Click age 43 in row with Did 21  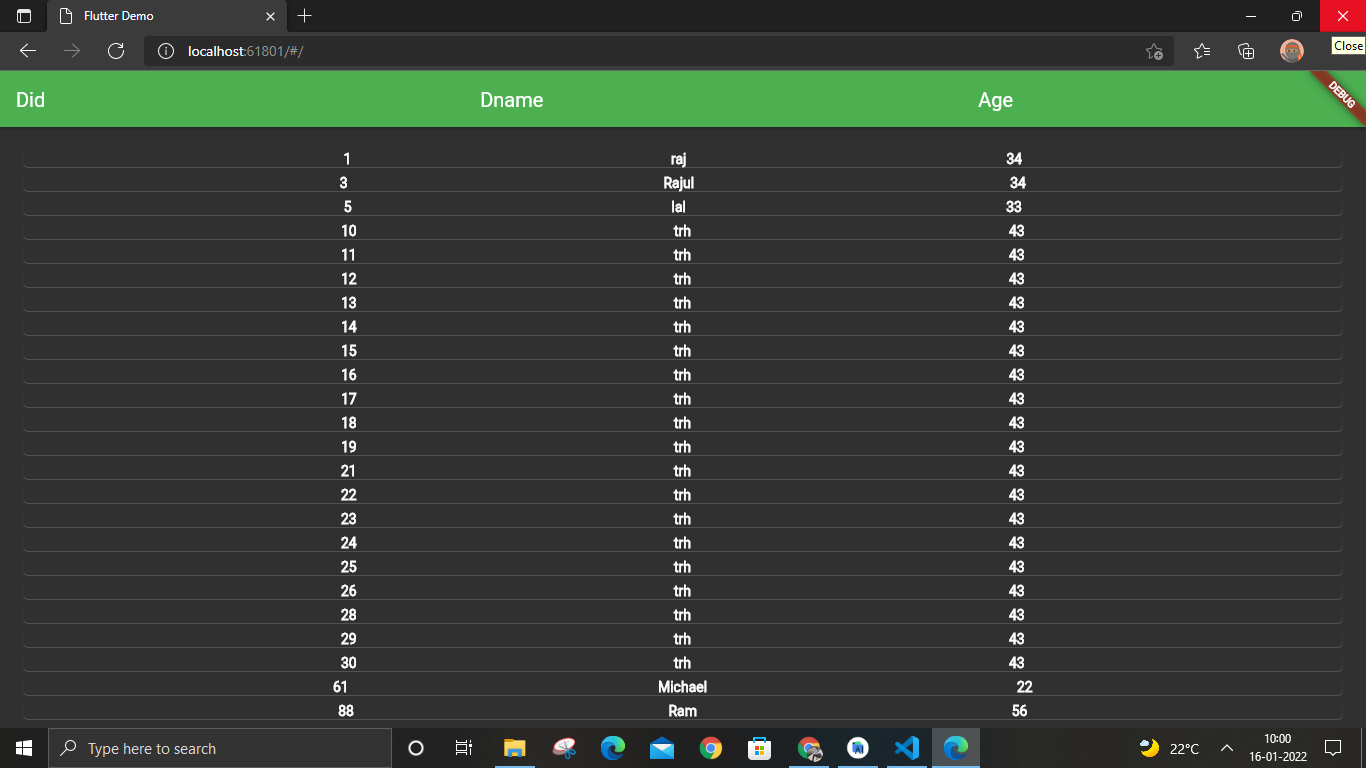1016,471
